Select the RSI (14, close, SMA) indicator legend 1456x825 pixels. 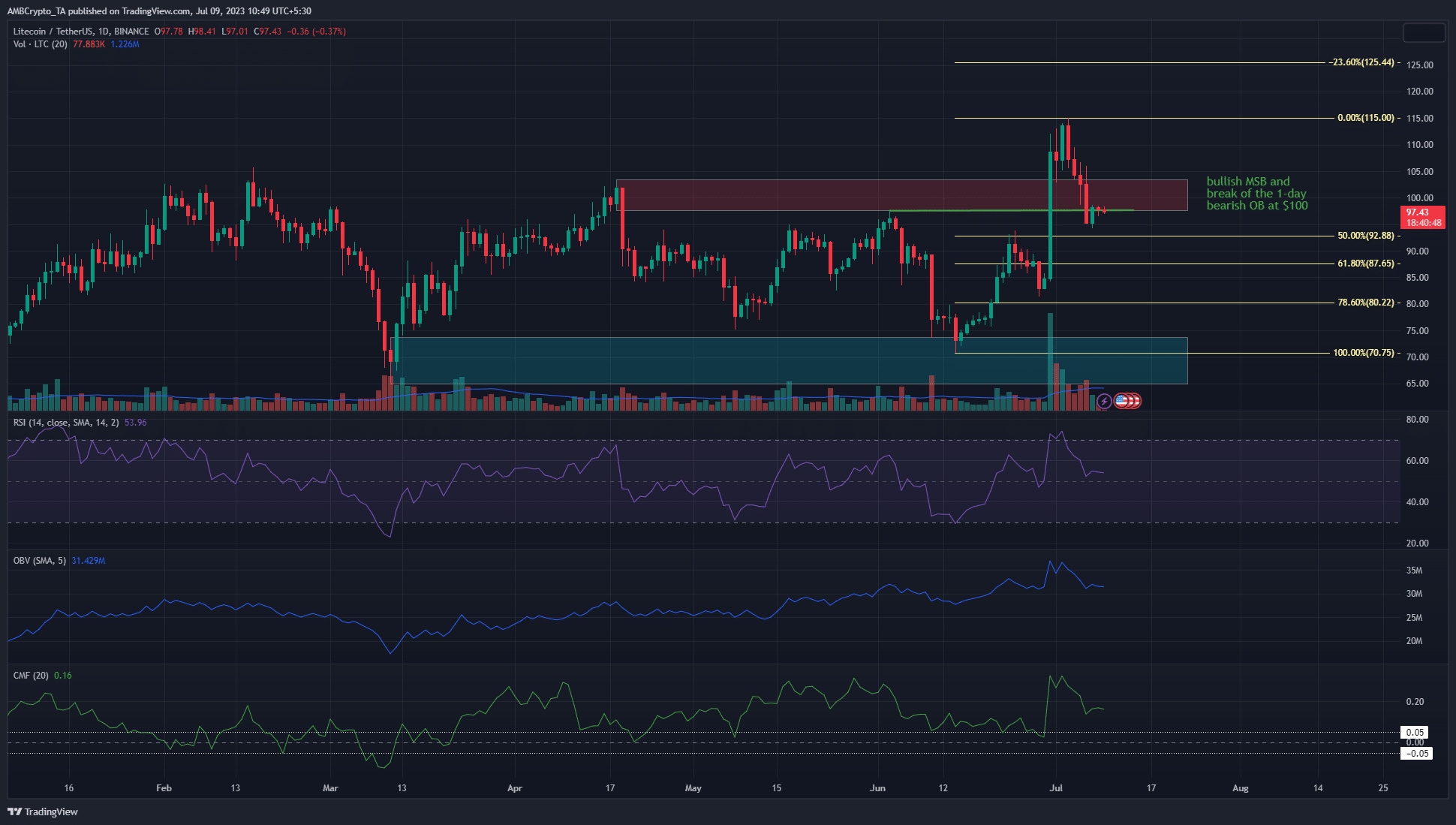tap(66, 423)
